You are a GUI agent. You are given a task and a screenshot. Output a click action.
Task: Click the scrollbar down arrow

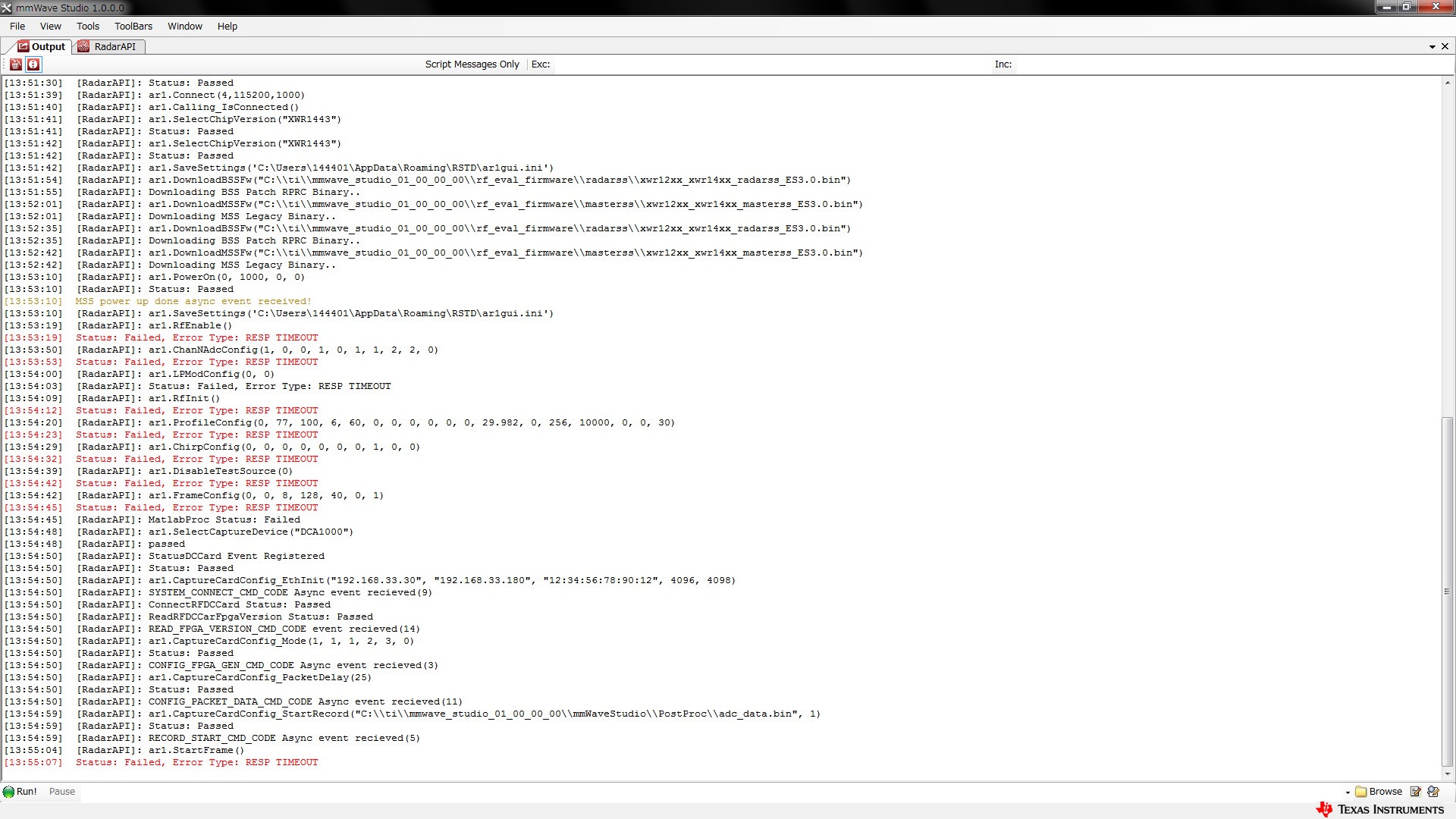point(1447,774)
